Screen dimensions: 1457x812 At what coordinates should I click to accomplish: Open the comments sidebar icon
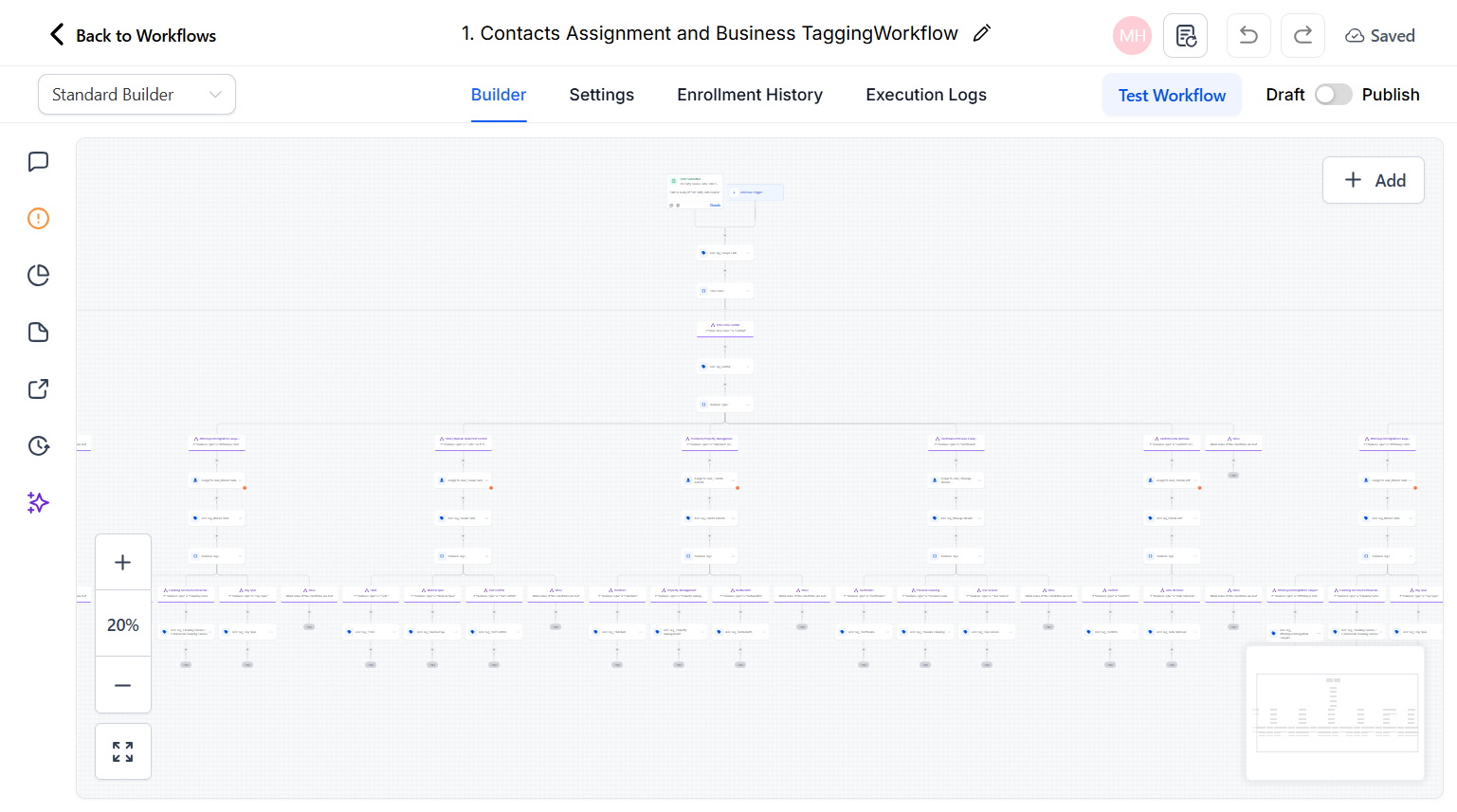[x=38, y=162]
